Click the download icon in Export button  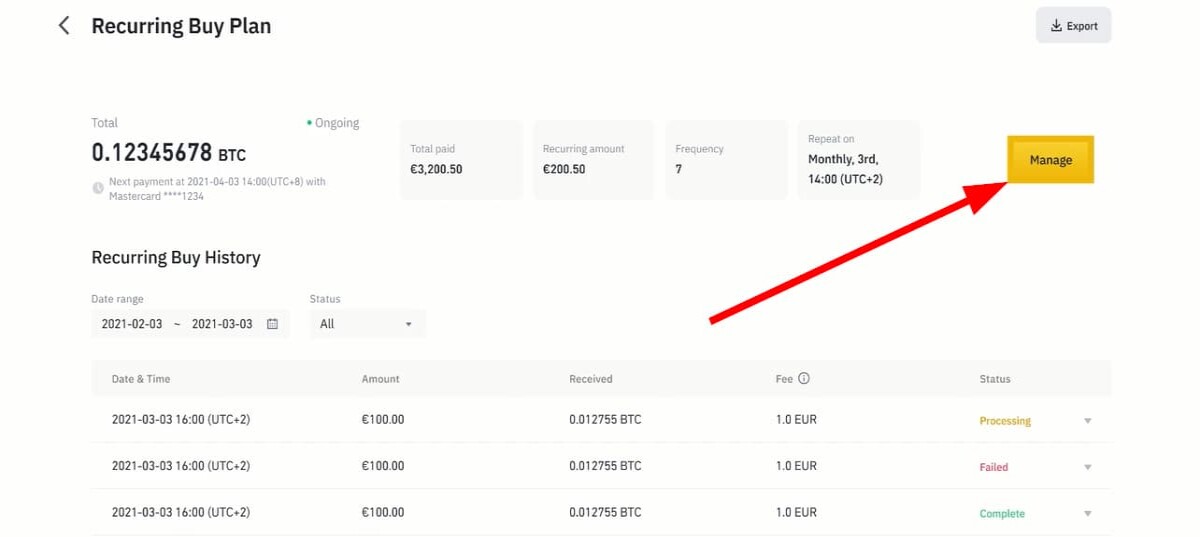(1056, 26)
